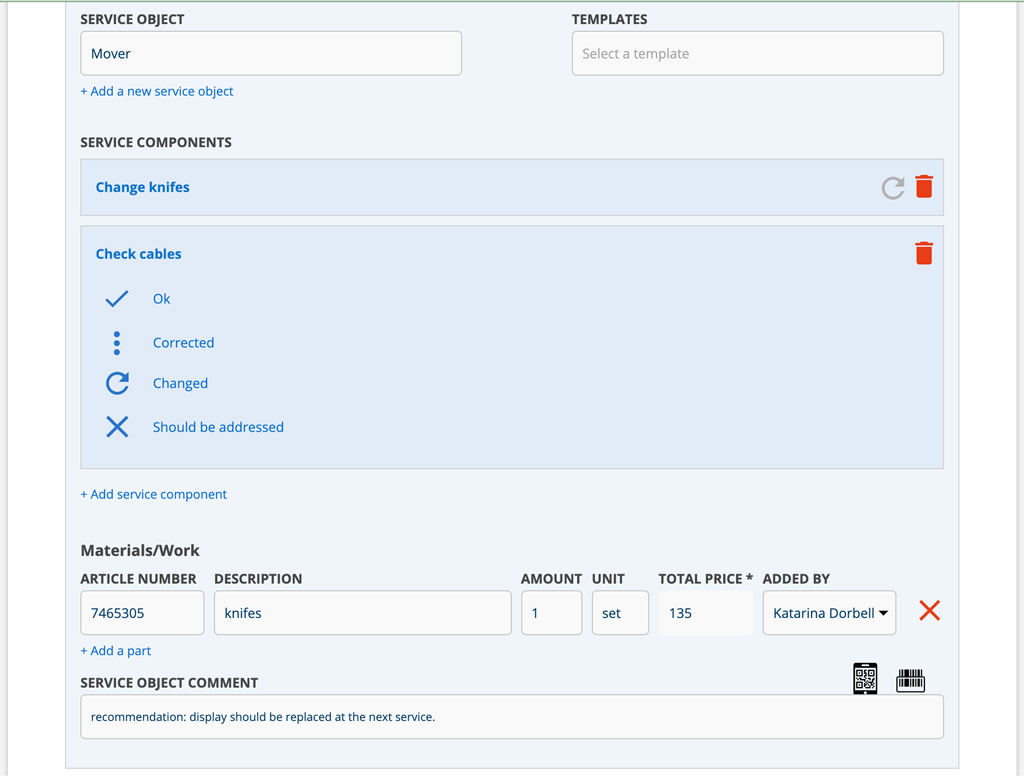
Task: Click the UNIT column label
Action: 608,579
